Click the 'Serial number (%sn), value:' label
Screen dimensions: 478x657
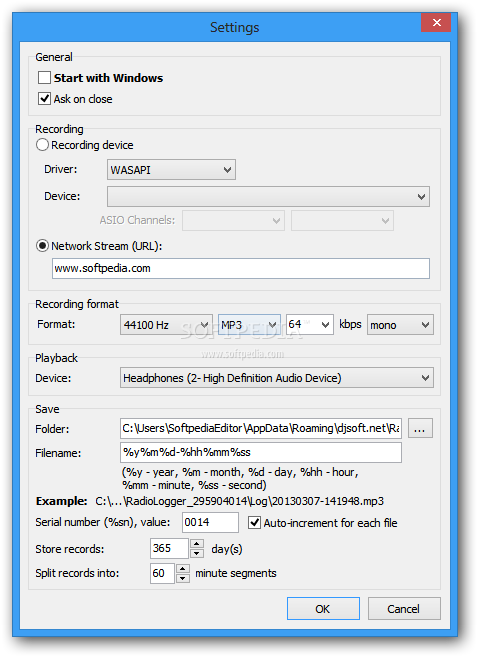(103, 522)
